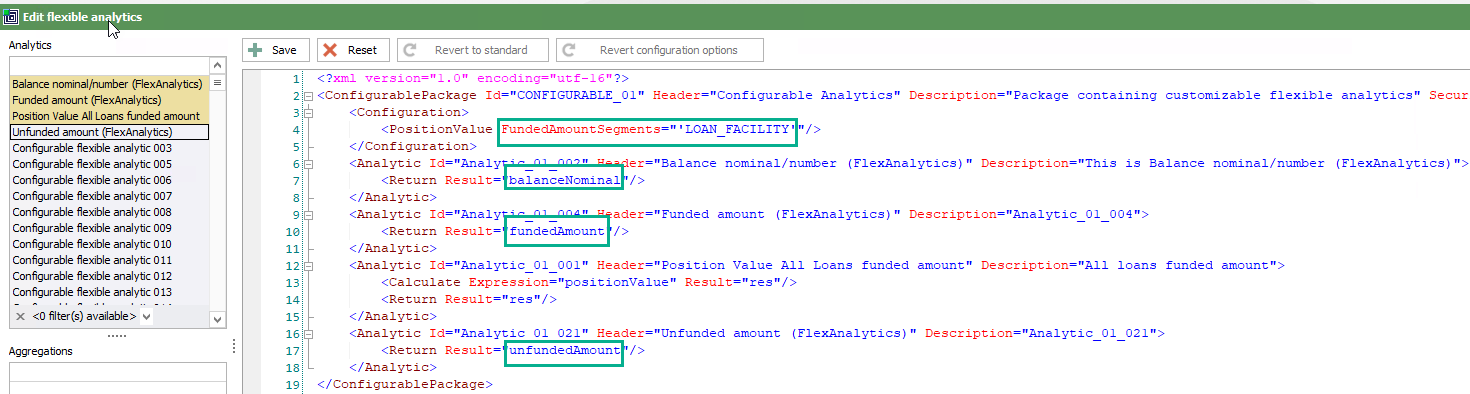Click the closing ConfigurablePackage tag on line 19
The width and height of the screenshot is (1470, 394).
point(404,384)
